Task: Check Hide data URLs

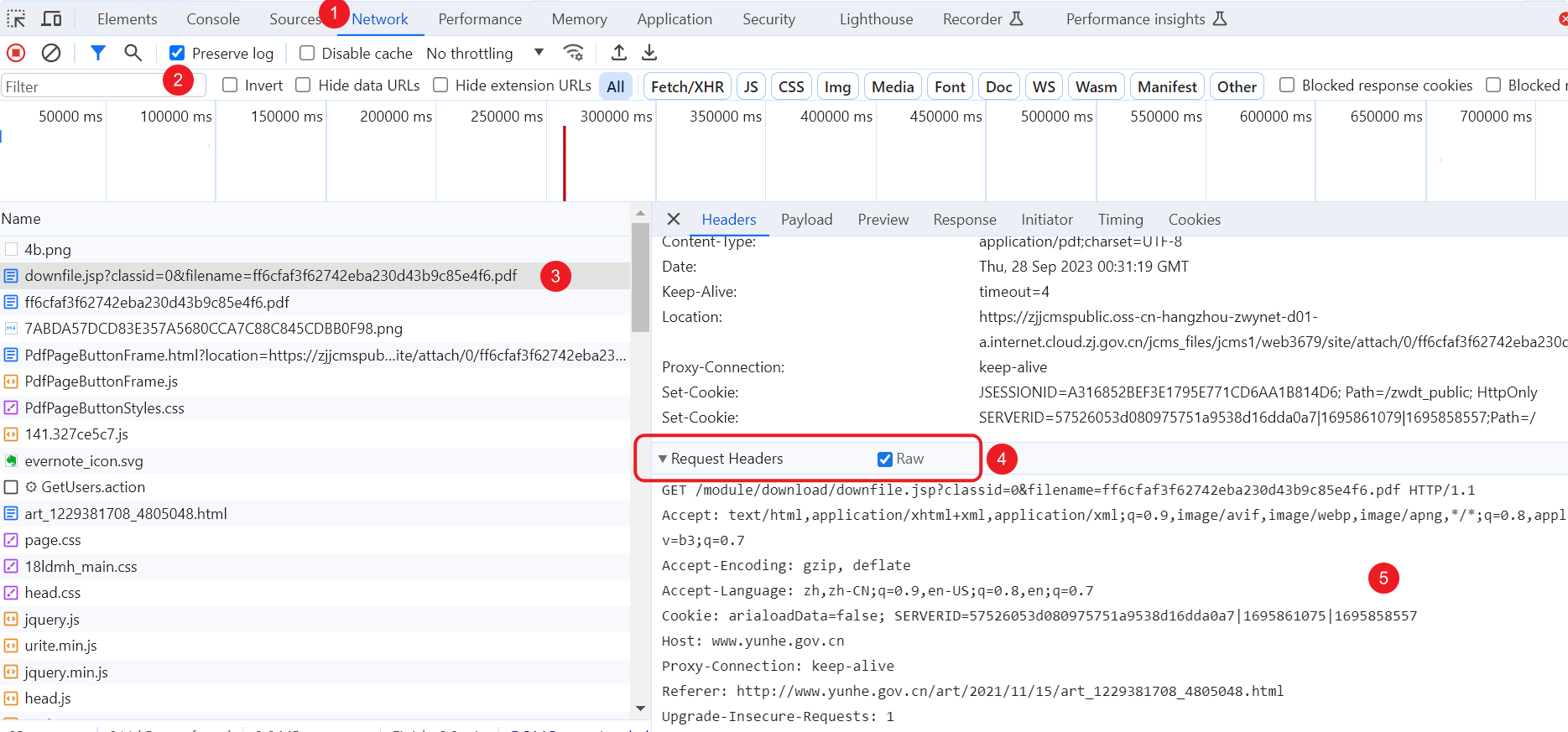Action: [303, 85]
